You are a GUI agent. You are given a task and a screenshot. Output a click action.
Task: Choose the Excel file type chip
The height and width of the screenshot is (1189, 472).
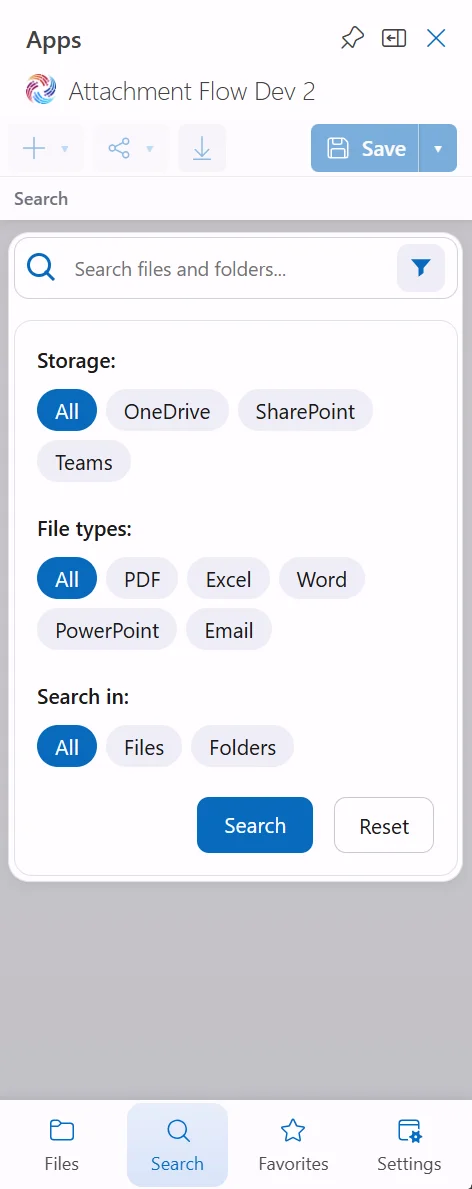coord(228,579)
